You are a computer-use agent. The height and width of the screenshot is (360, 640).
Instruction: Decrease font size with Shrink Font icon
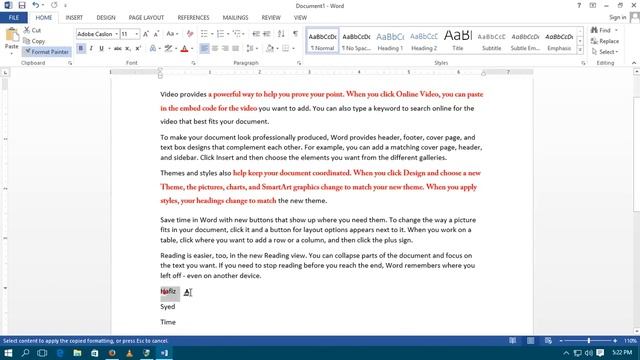pos(156,34)
